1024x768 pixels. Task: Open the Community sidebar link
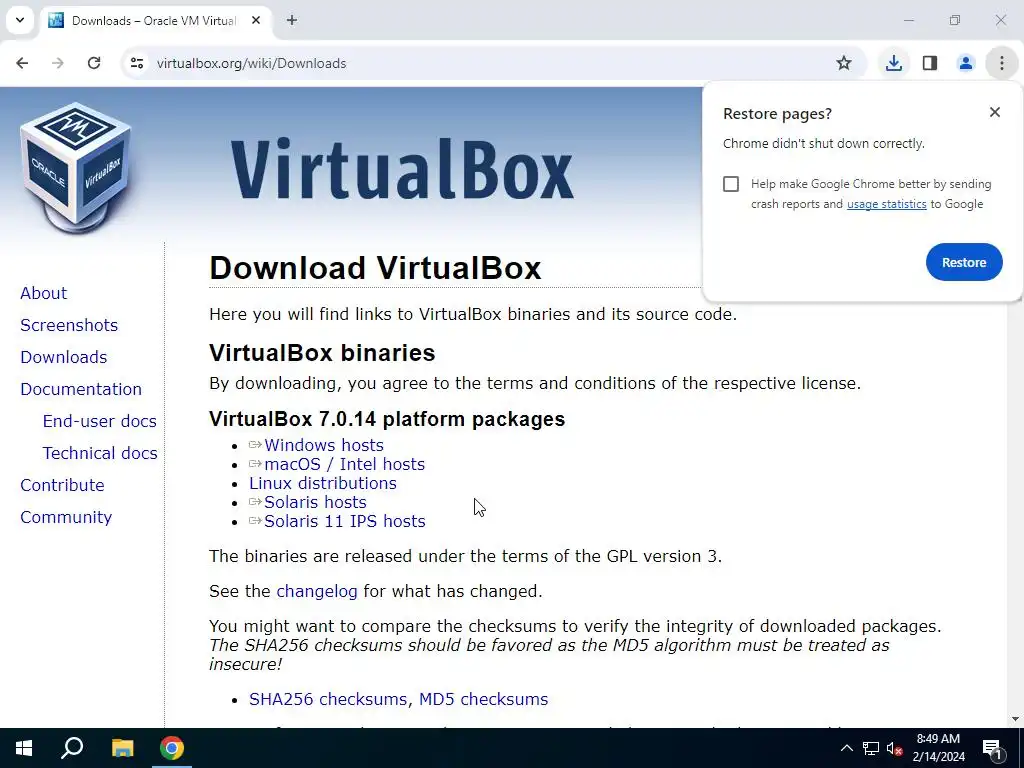(66, 517)
